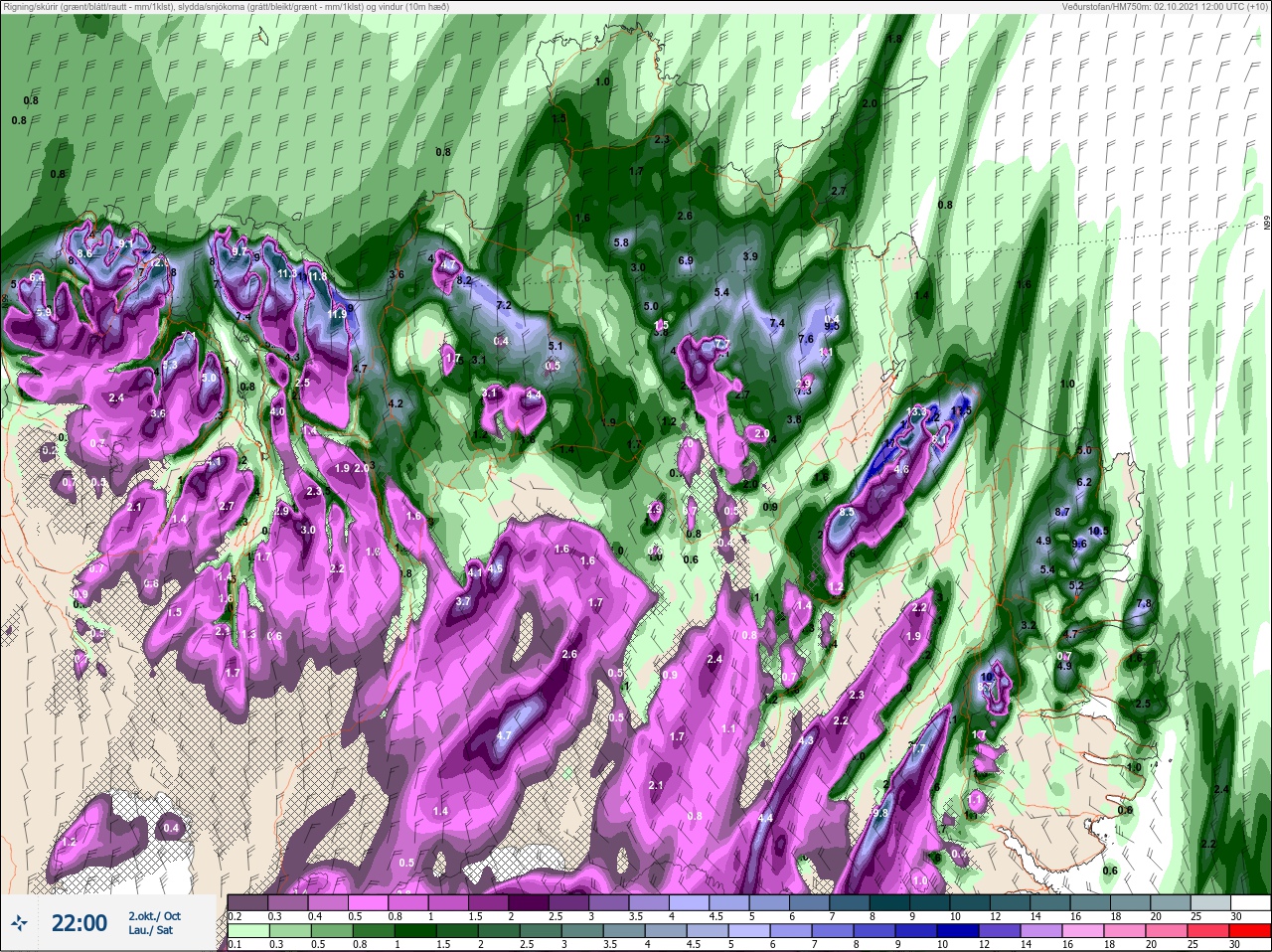The height and width of the screenshot is (952, 1272).
Task: Click the '8.2' precipitation value on the map
Action: [x=463, y=280]
